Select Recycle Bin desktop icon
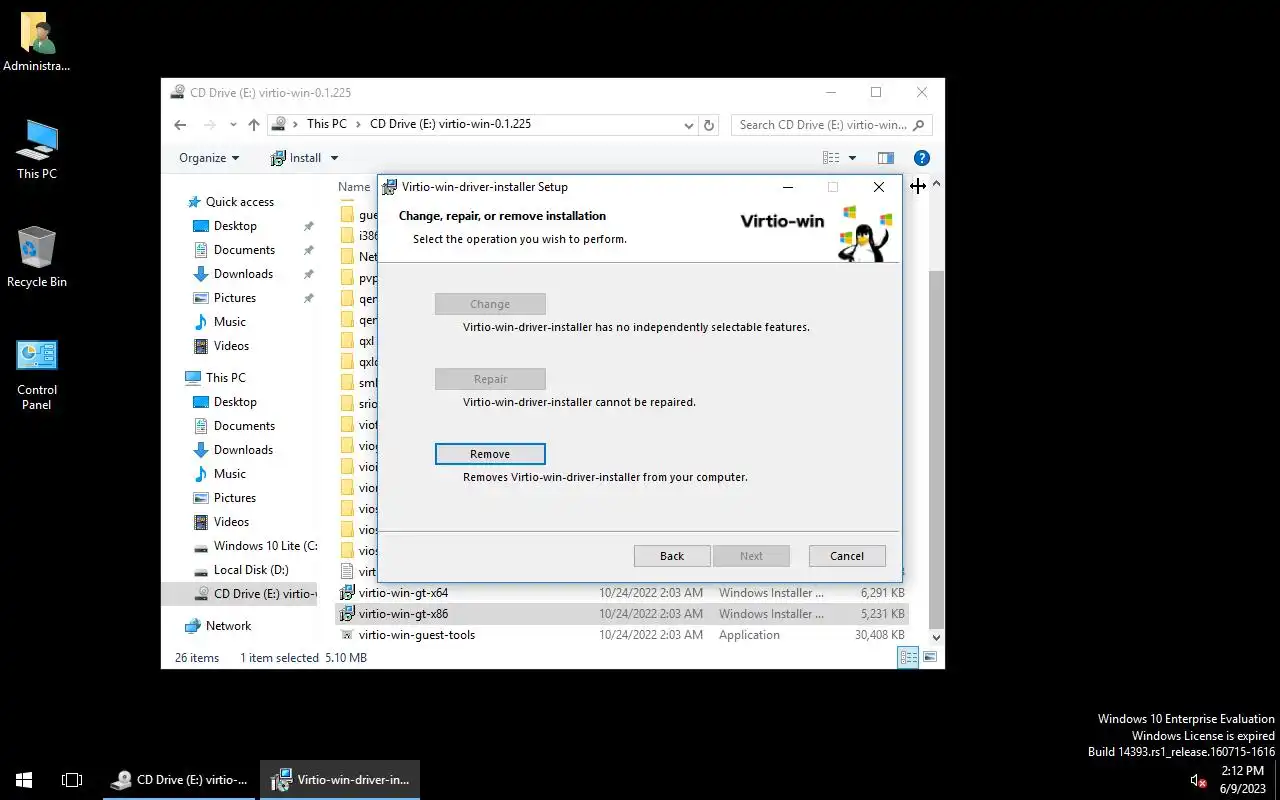This screenshot has width=1280, height=800. (x=37, y=258)
